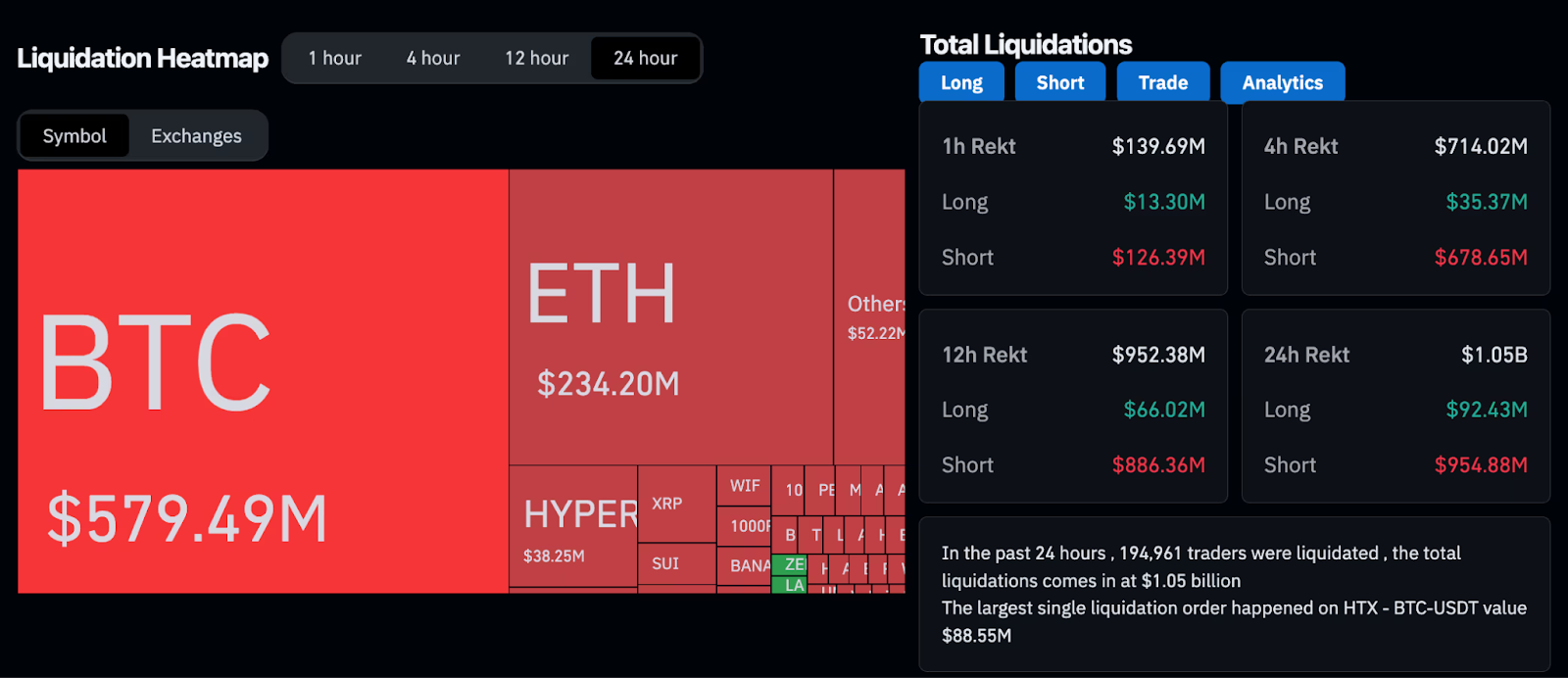Toggle heatmap grouping to Symbol
This screenshot has height=678, width=1568.
tap(74, 136)
